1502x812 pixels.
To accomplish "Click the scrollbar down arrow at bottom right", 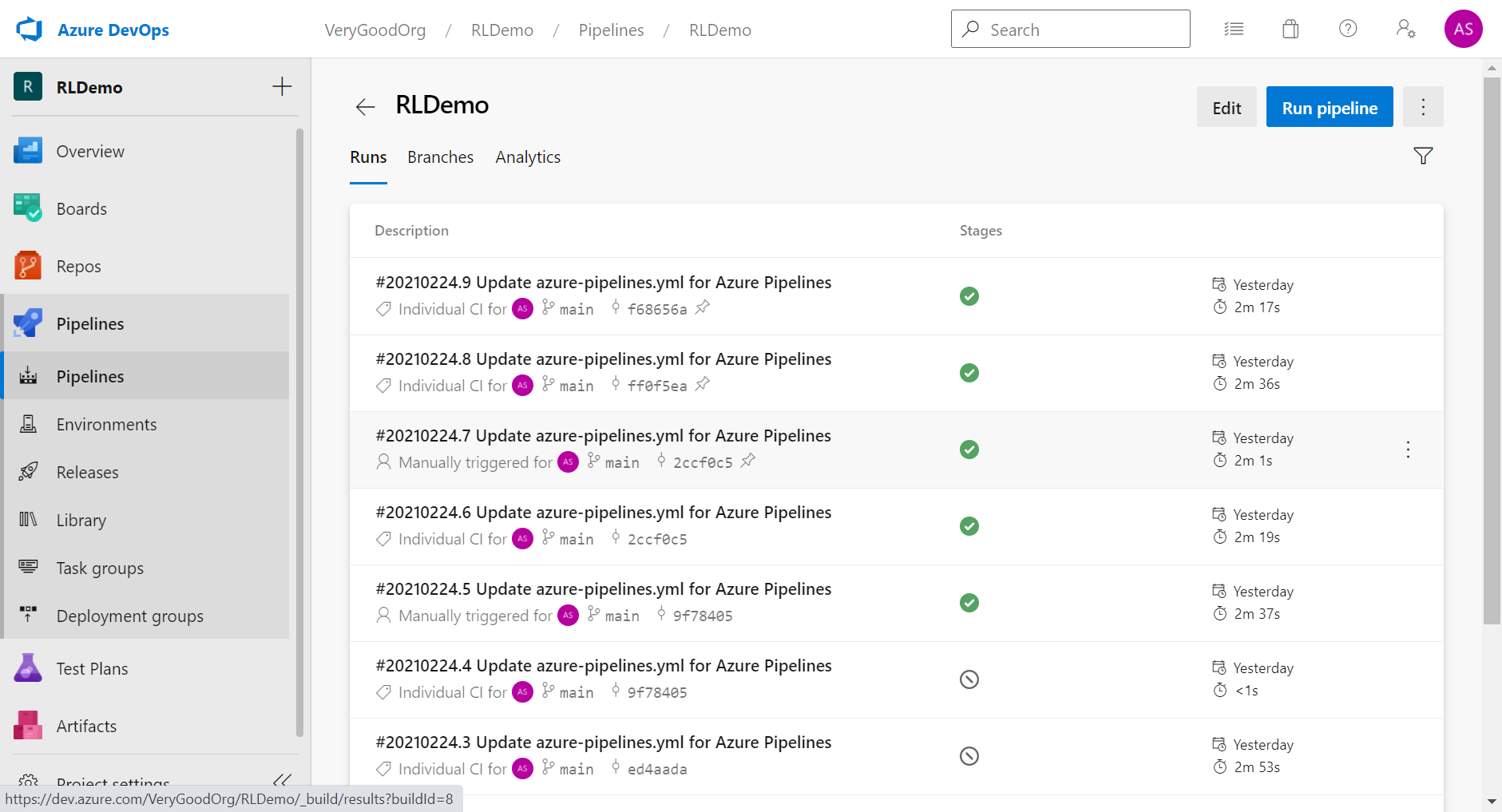I will click(1492, 801).
